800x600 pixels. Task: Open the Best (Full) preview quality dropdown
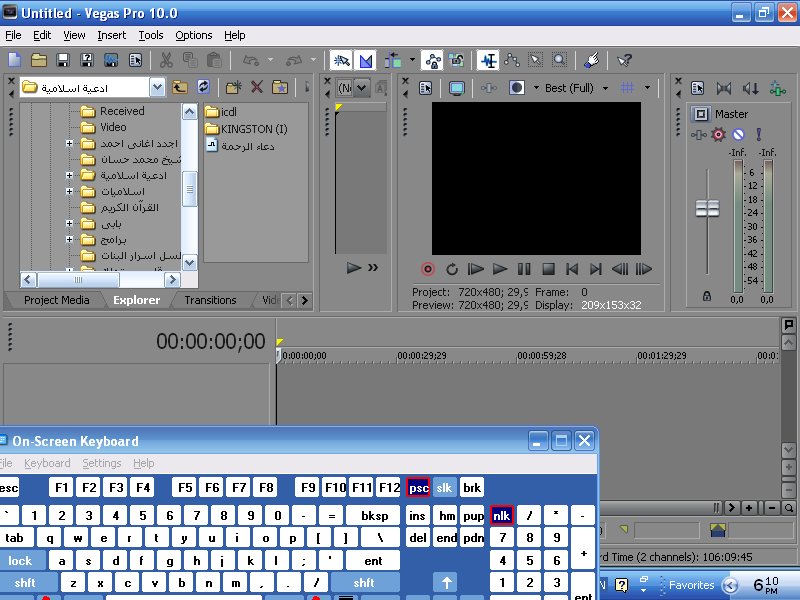tap(605, 88)
